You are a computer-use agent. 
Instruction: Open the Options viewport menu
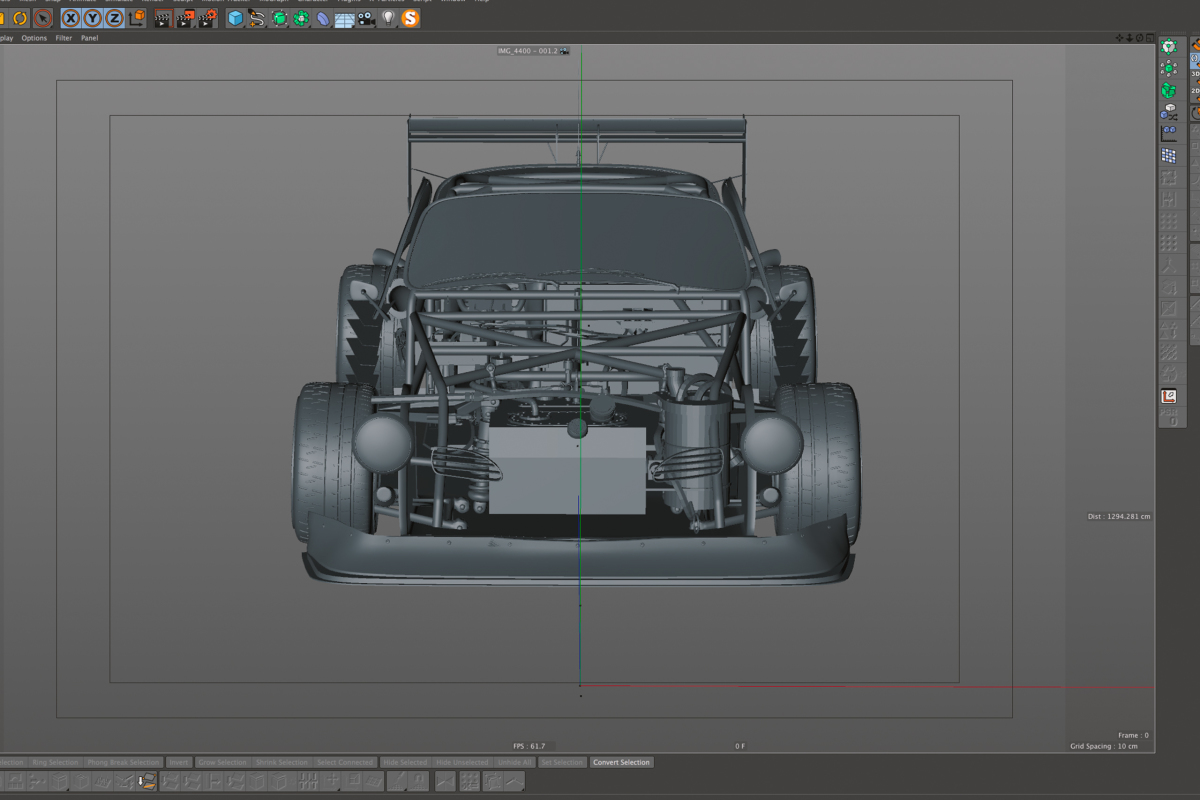point(34,38)
